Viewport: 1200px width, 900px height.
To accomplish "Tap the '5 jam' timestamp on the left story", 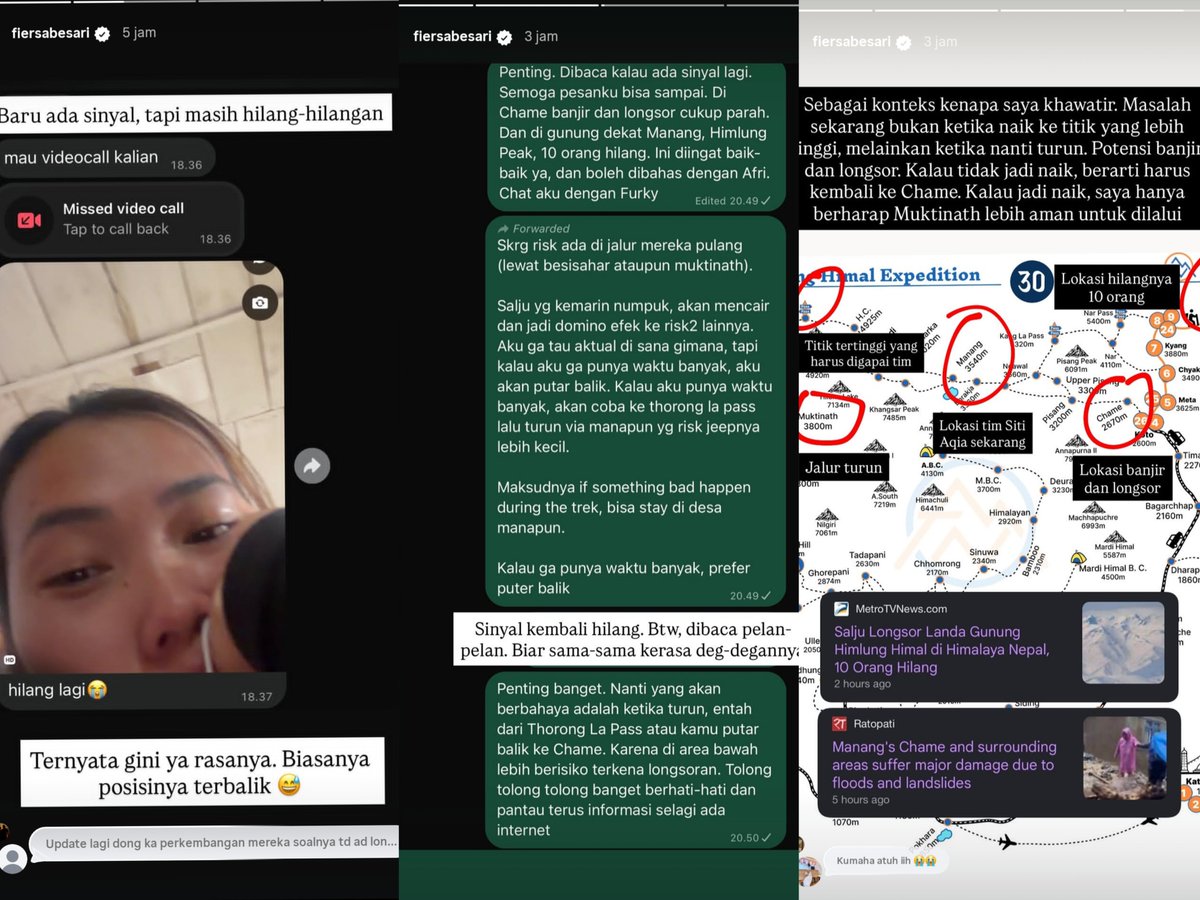I will [139, 33].
